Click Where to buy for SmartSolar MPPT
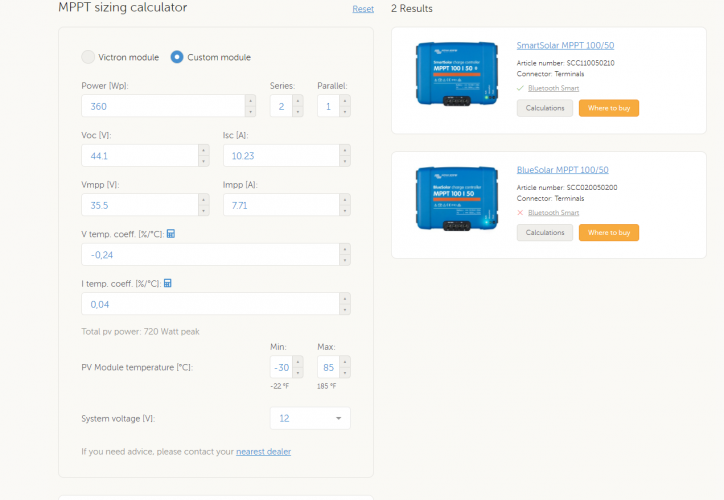The width and height of the screenshot is (724, 500). pos(608,108)
